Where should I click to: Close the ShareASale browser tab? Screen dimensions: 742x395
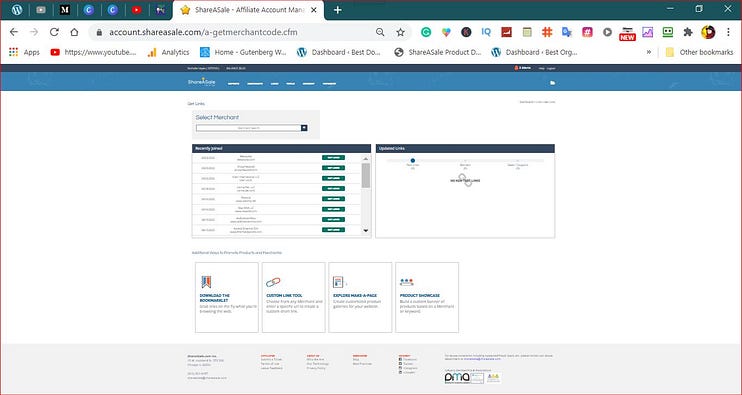[314, 10]
